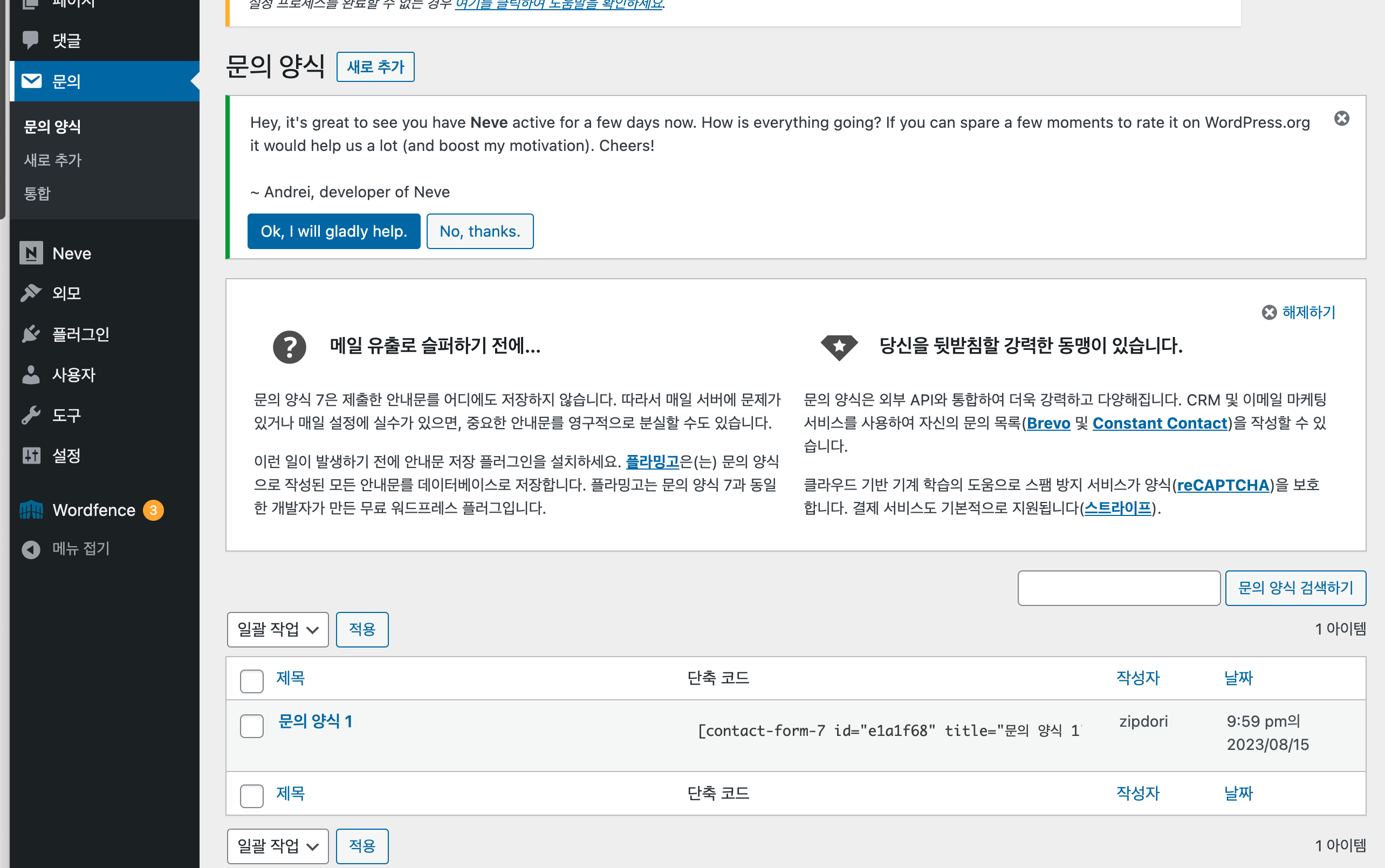Image resolution: width=1385 pixels, height=868 pixels.
Task: Check the 문의 양식 1 row checkbox
Action: click(251, 726)
